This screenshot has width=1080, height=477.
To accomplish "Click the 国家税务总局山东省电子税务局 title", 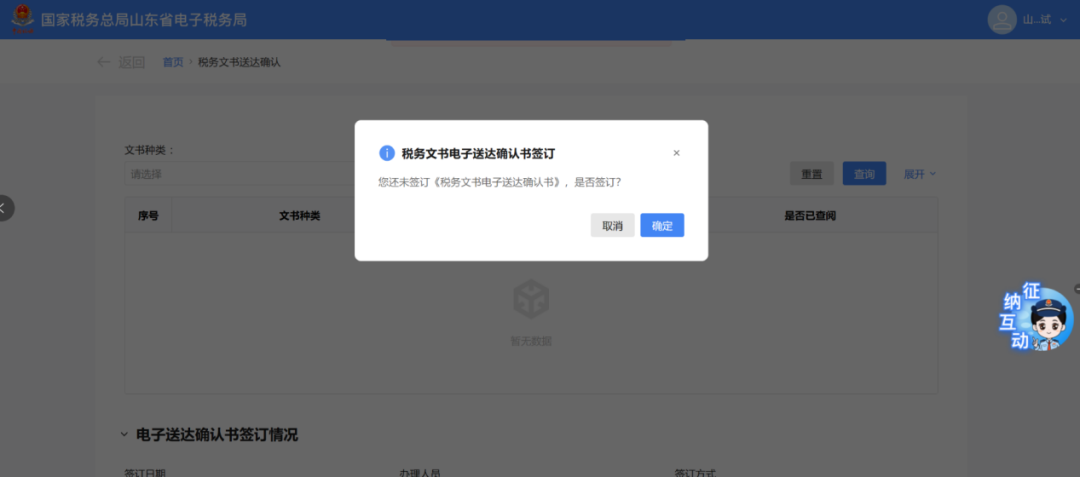I will (x=143, y=20).
